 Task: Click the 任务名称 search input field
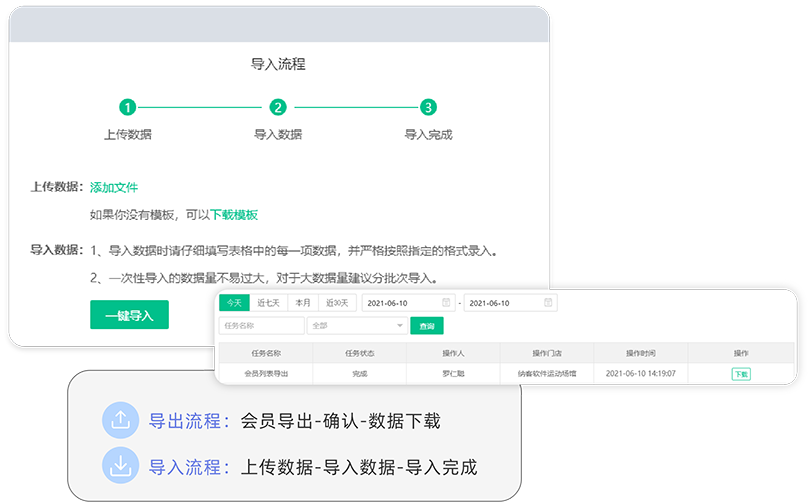[261, 325]
